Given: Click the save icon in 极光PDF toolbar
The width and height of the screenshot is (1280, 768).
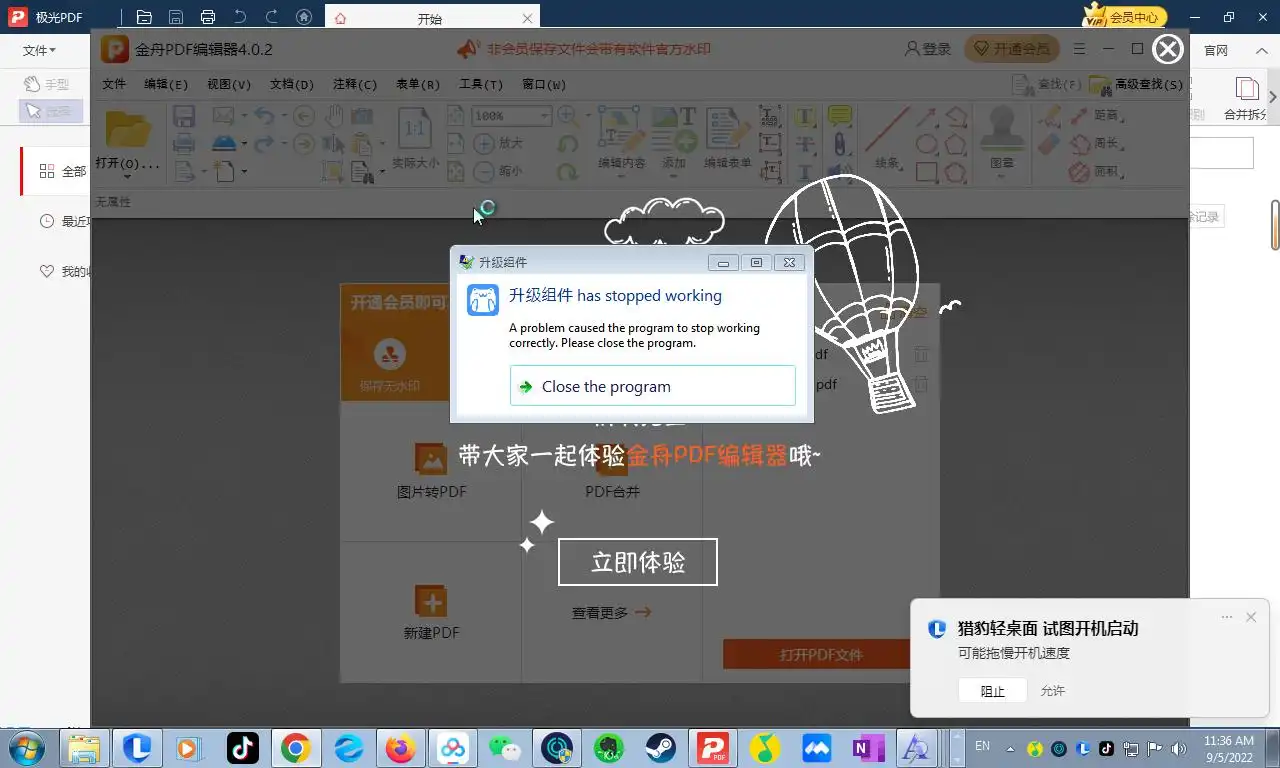Looking at the screenshot, I should [x=176, y=17].
